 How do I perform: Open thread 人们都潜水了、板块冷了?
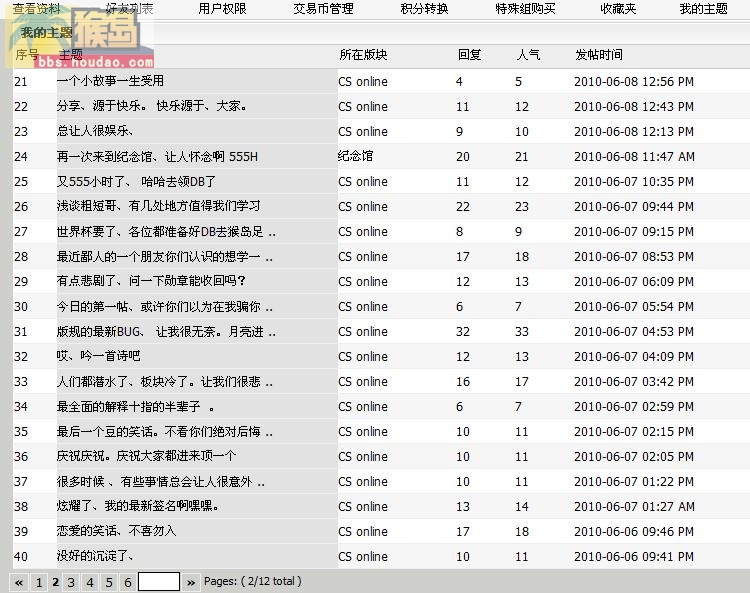click(x=165, y=381)
